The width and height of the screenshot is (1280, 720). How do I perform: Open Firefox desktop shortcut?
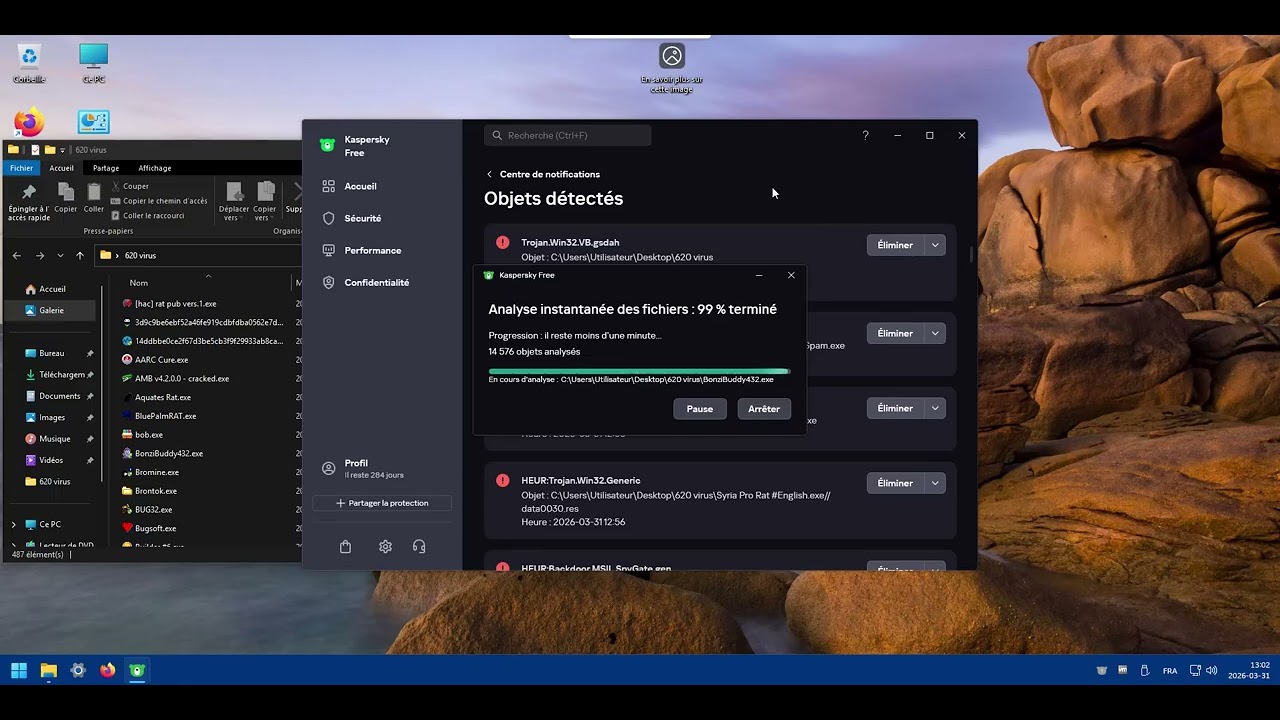[29, 122]
